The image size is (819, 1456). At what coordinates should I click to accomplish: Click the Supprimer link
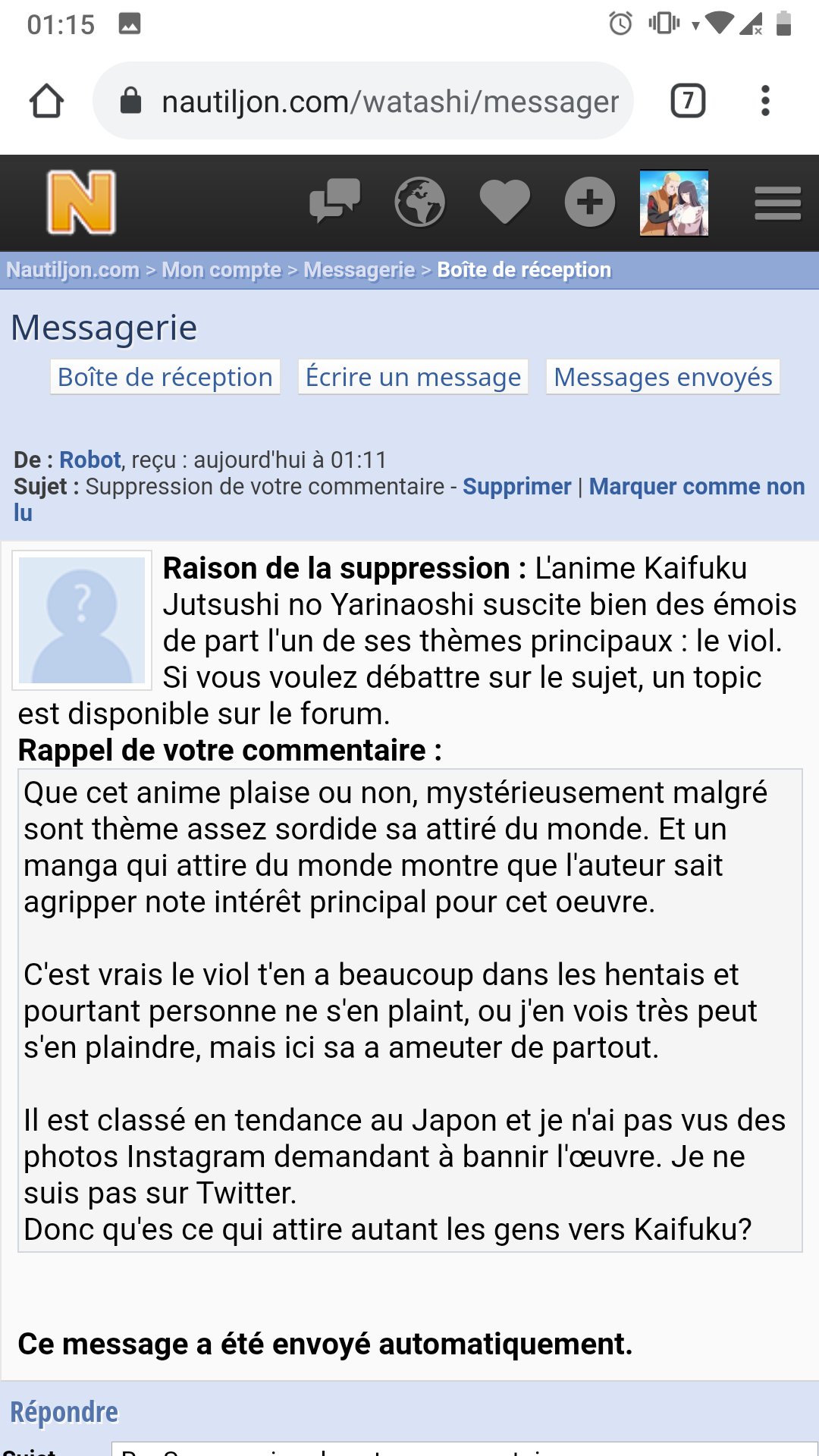pos(516,486)
